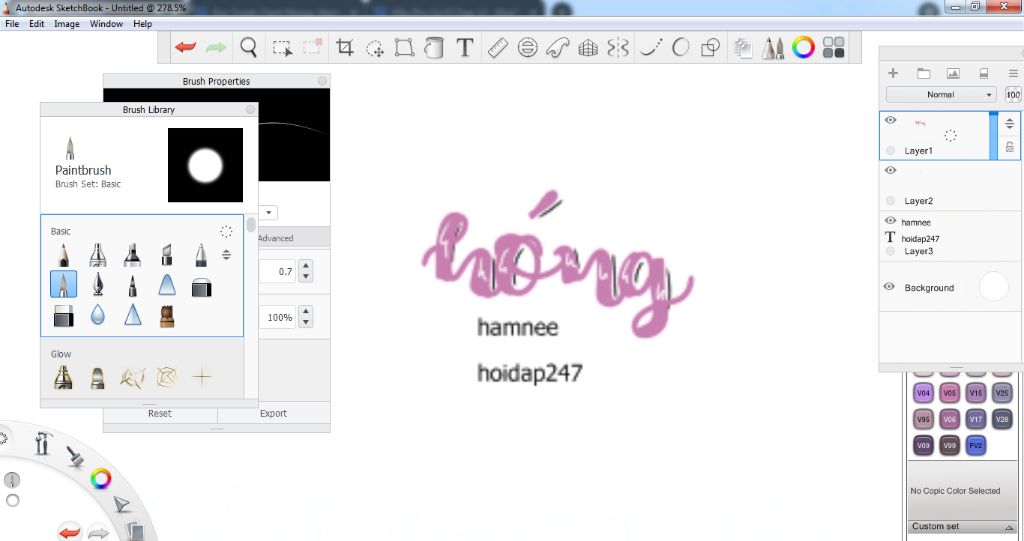Screen dimensions: 1024x541
Task: Toggle the Ruler tool
Action: pos(498,47)
